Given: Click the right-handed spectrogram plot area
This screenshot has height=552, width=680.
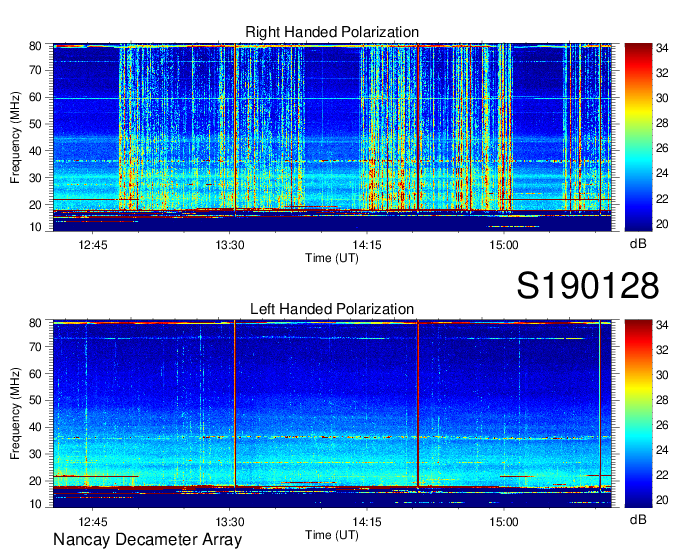Looking at the screenshot, I should [332, 137].
